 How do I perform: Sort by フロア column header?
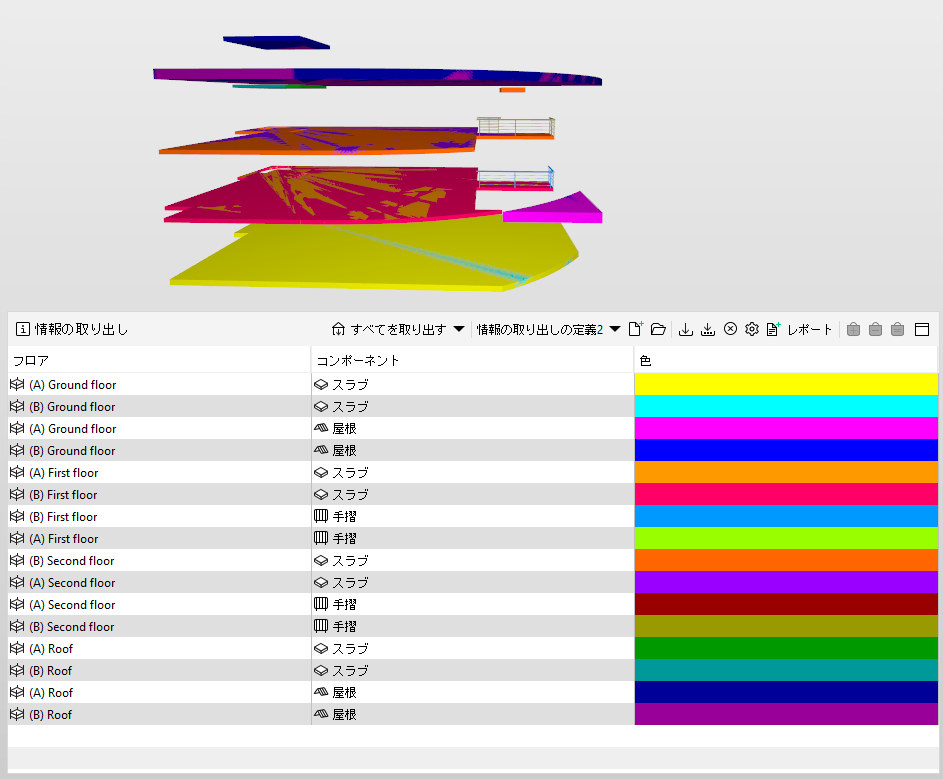coord(159,360)
